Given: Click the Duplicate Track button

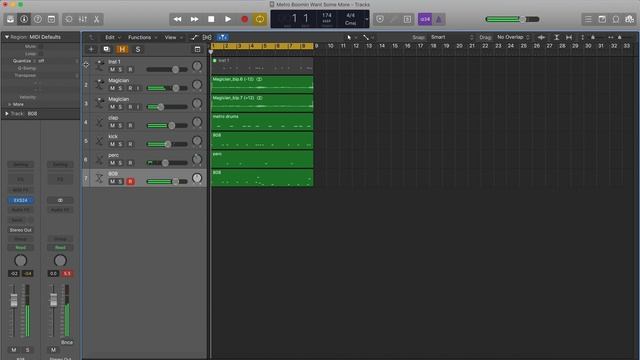Looking at the screenshot, I should (x=107, y=49).
